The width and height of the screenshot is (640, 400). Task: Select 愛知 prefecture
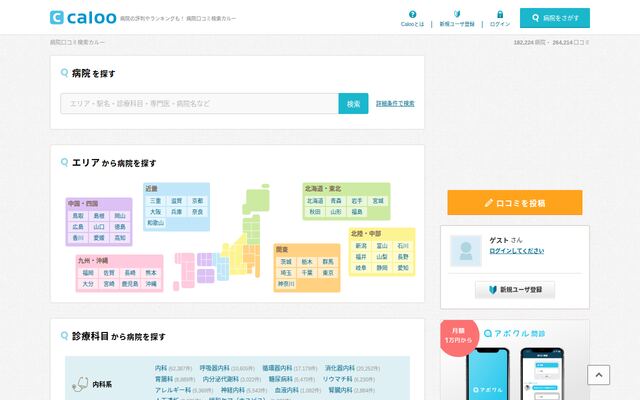coord(403,268)
